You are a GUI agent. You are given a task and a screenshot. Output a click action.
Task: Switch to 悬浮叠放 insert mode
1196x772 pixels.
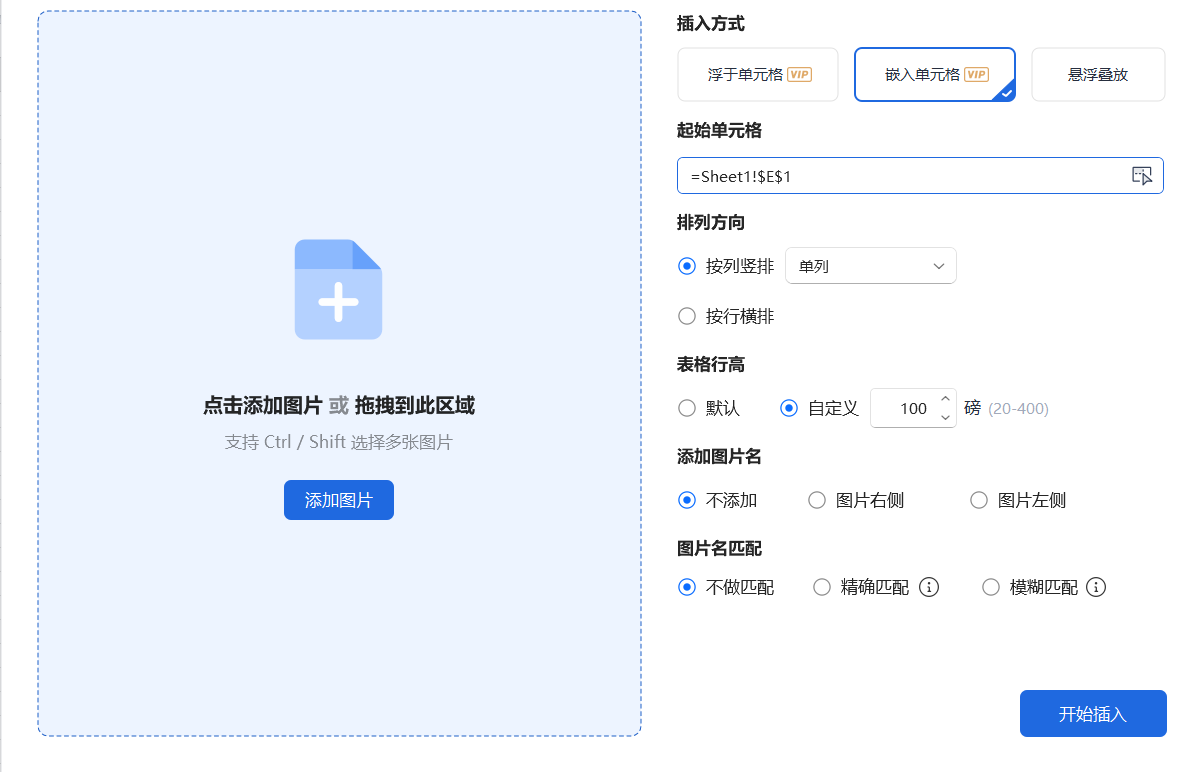pyautogui.click(x=1098, y=75)
